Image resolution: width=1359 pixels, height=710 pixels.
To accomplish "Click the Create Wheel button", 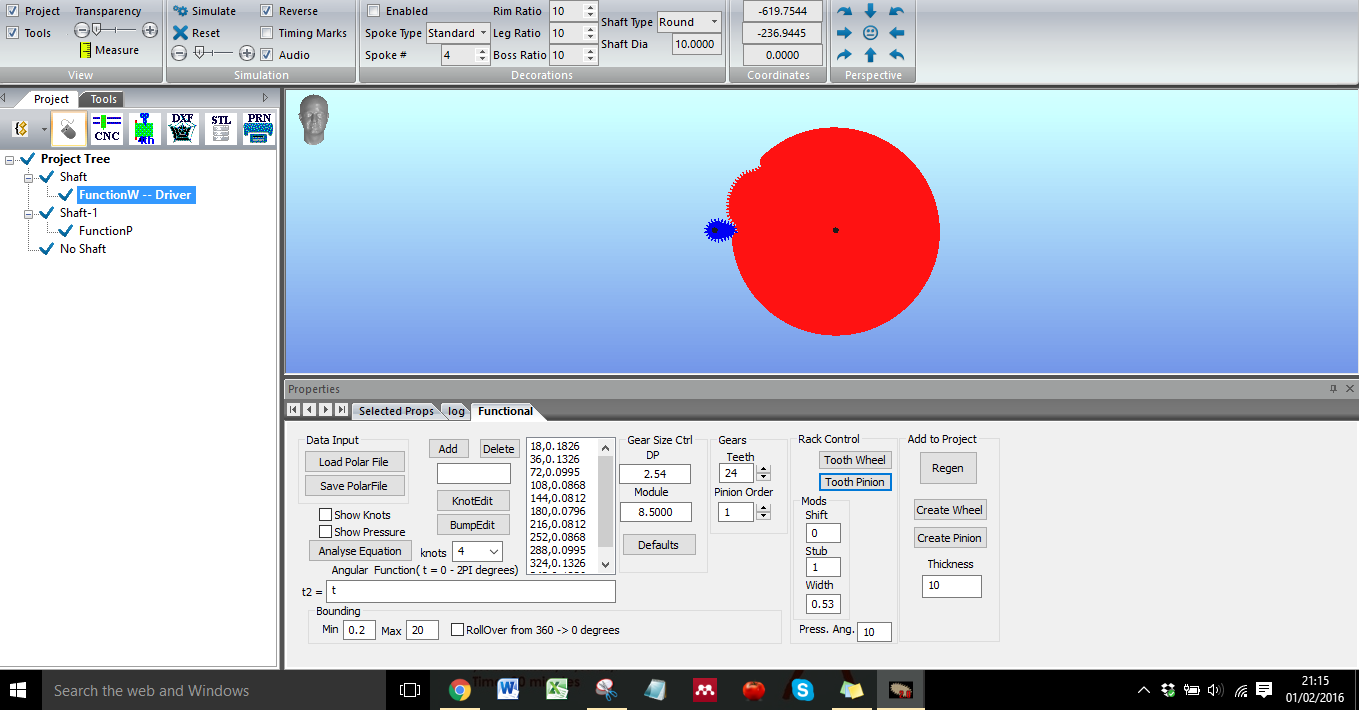I will 949,510.
